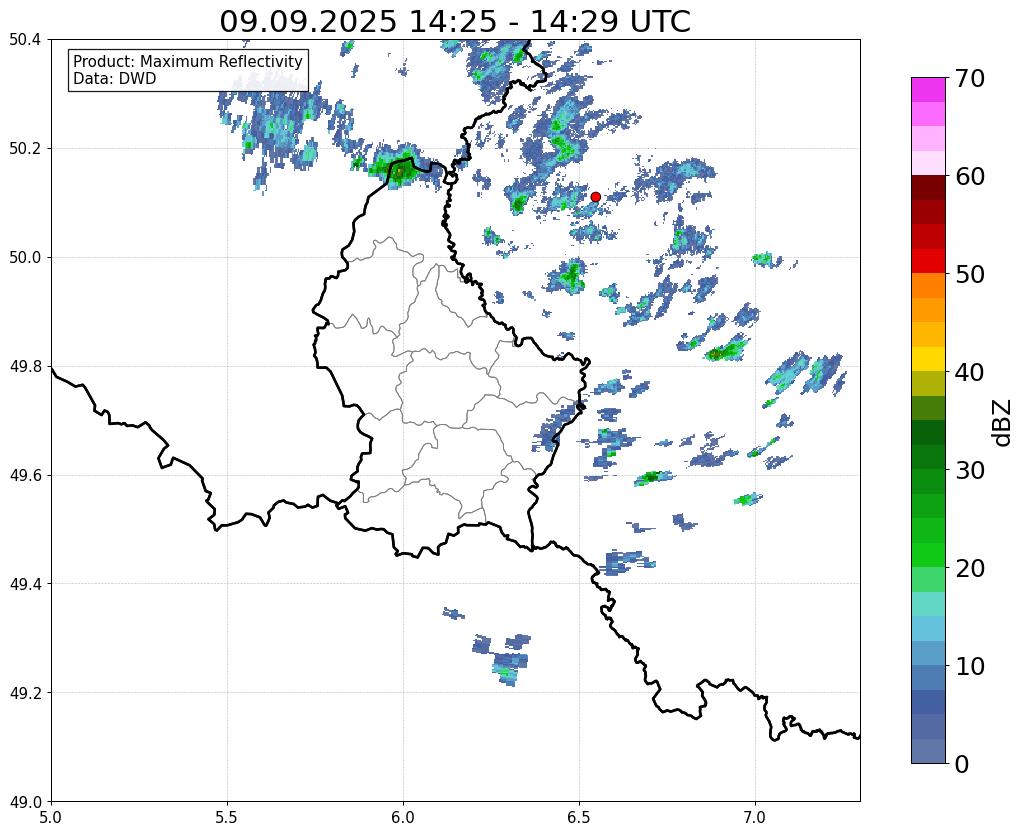The height and width of the screenshot is (834, 1023).
Task: Click the colorbar tick label 50
Action: click(970, 274)
